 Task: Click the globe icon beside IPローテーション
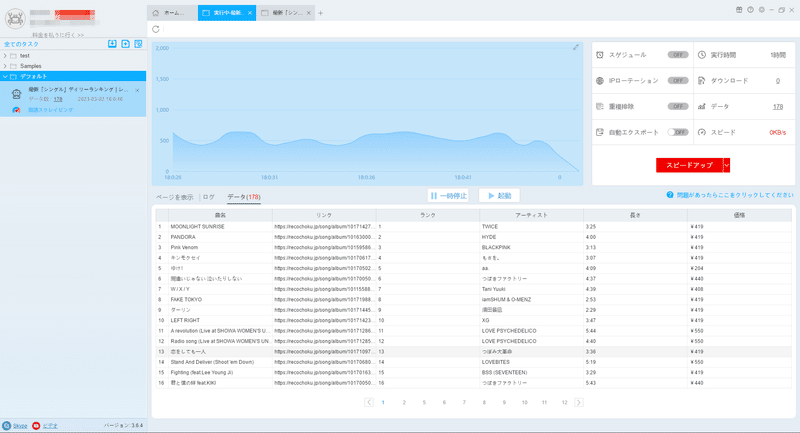pyautogui.click(x=600, y=81)
